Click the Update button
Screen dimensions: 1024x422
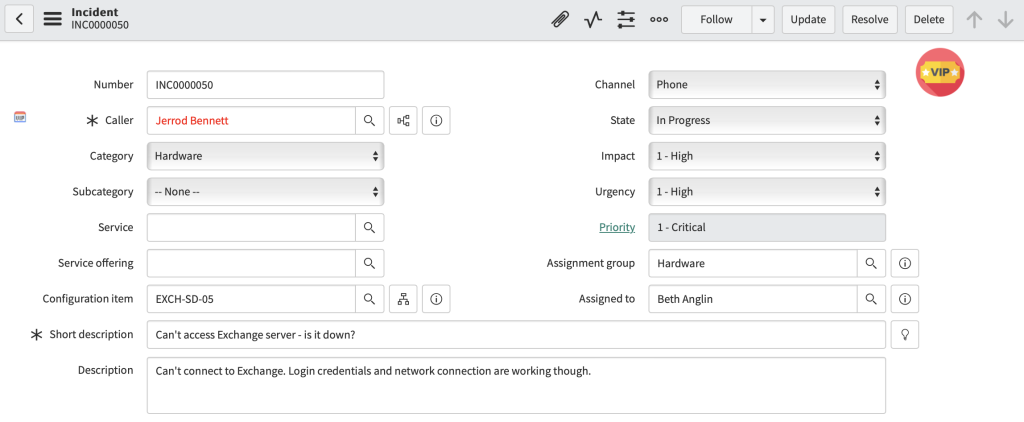pyautogui.click(x=808, y=20)
